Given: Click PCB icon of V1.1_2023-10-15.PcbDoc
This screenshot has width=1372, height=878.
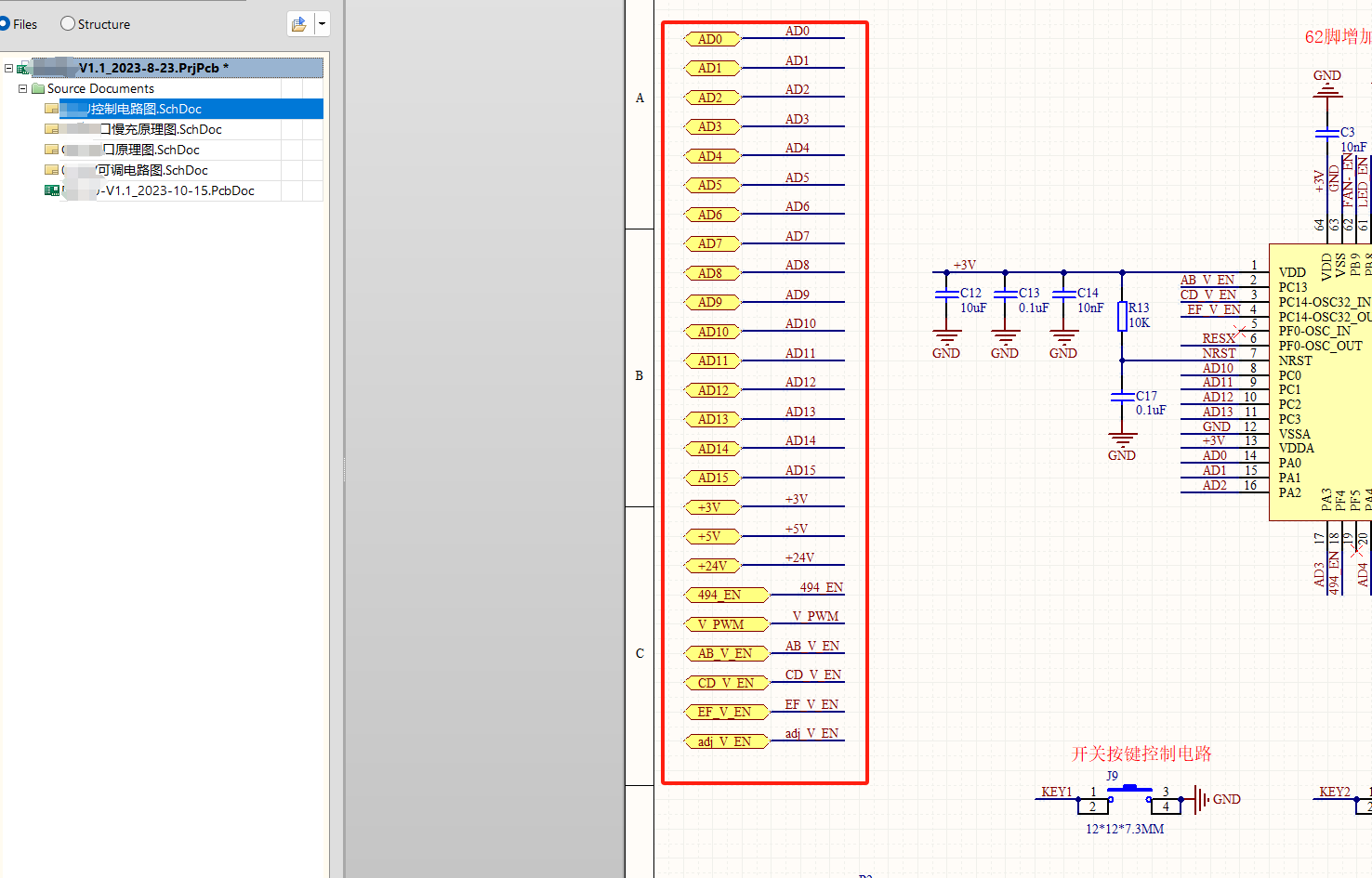Looking at the screenshot, I should pyautogui.click(x=52, y=190).
